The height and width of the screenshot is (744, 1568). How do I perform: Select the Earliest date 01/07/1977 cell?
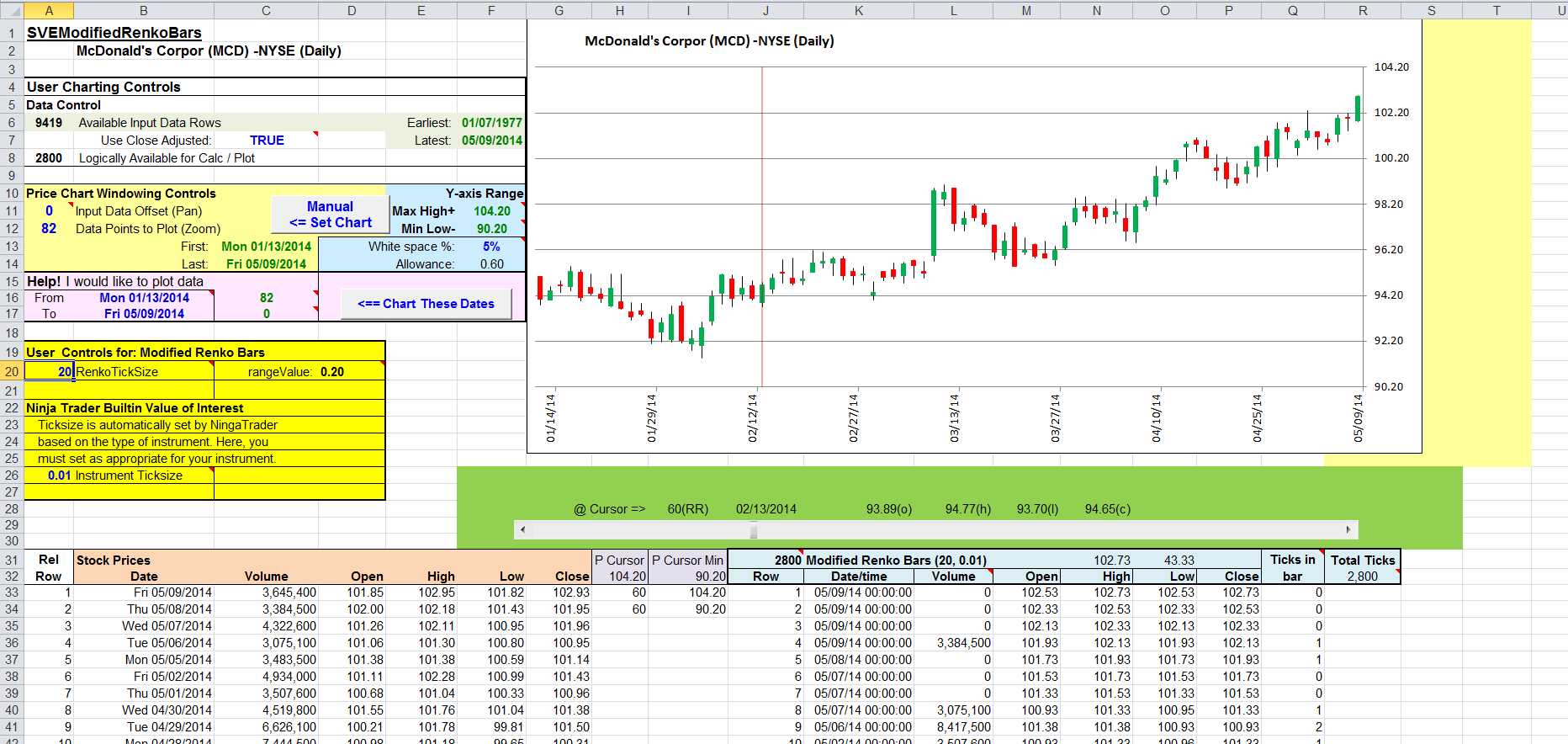[x=491, y=123]
